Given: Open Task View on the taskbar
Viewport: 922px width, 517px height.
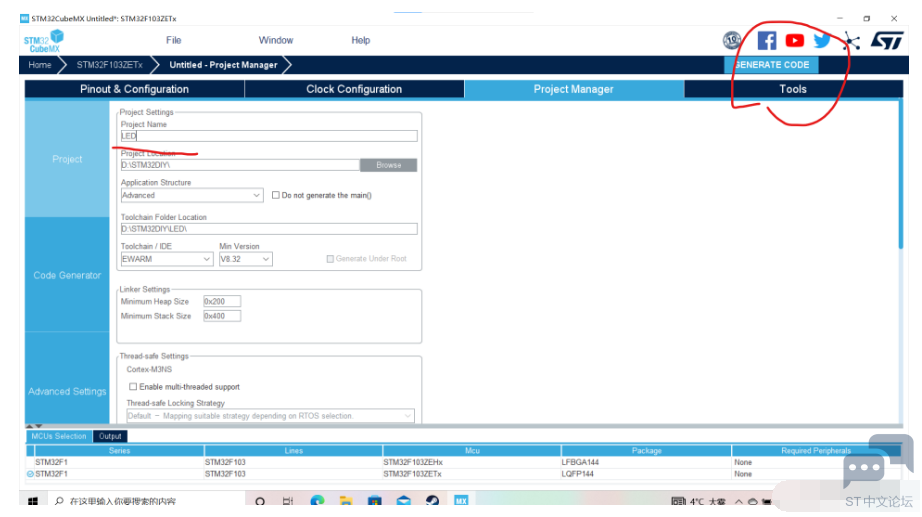Looking at the screenshot, I should (x=288, y=501).
